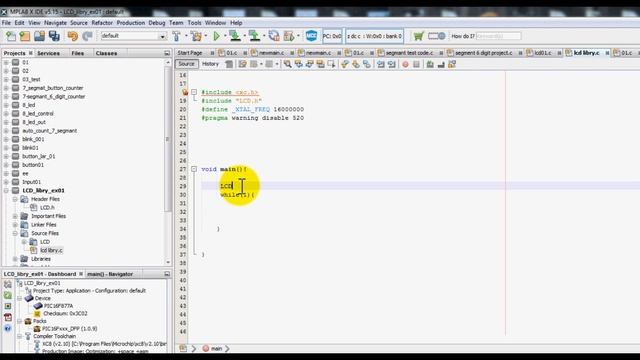Click the blue help icon in Dashboard sidebar
Screen dimensions: 640x360
coord(8,328)
